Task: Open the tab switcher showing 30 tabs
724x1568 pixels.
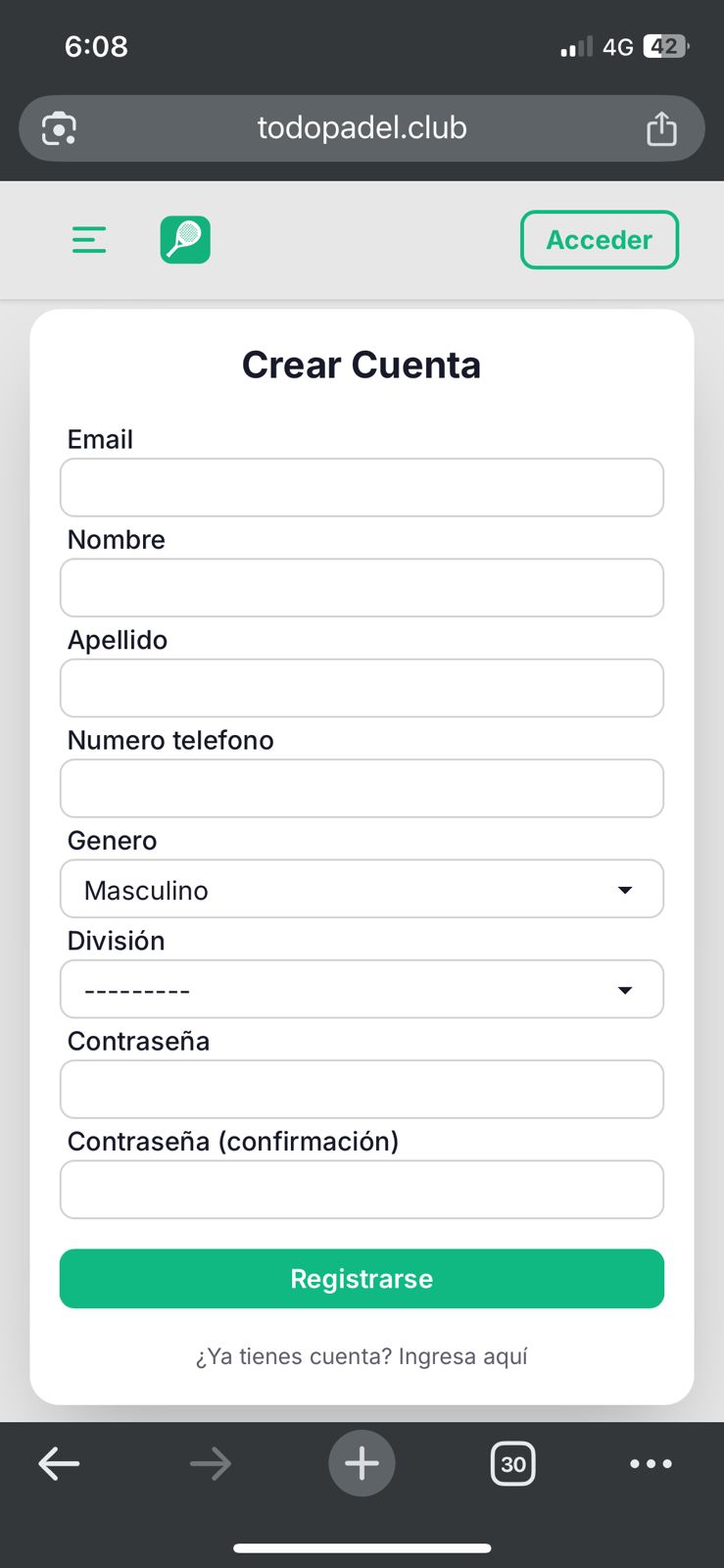Action: tap(512, 1464)
